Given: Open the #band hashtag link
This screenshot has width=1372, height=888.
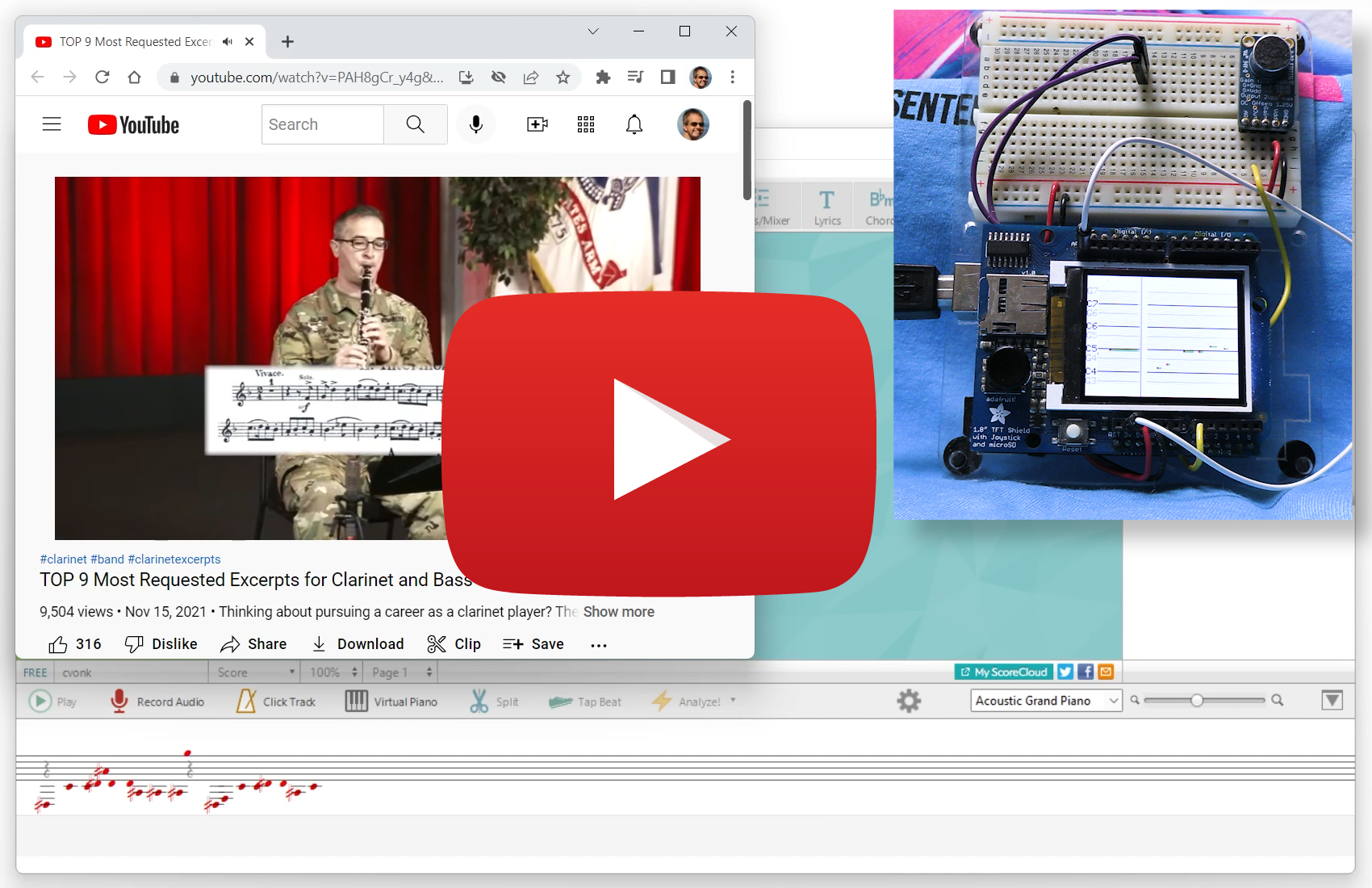Looking at the screenshot, I should coord(107,559).
